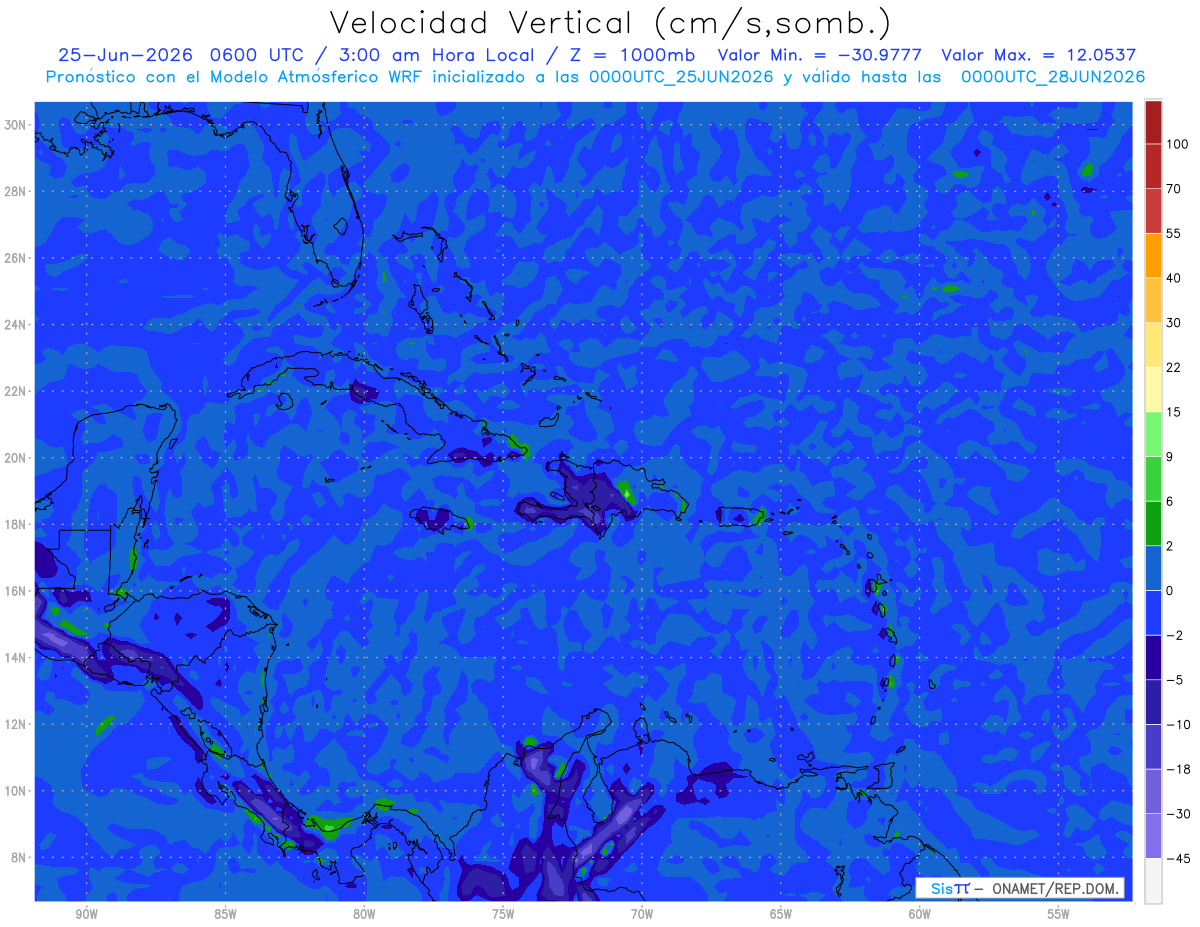Select the dark green swatch between 2 and 6

[1153, 523]
